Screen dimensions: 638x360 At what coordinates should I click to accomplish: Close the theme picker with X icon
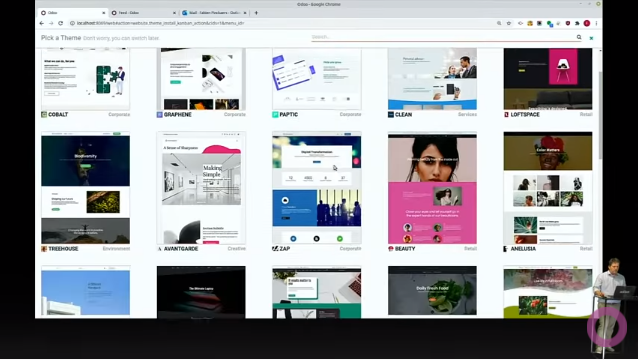(x=591, y=38)
